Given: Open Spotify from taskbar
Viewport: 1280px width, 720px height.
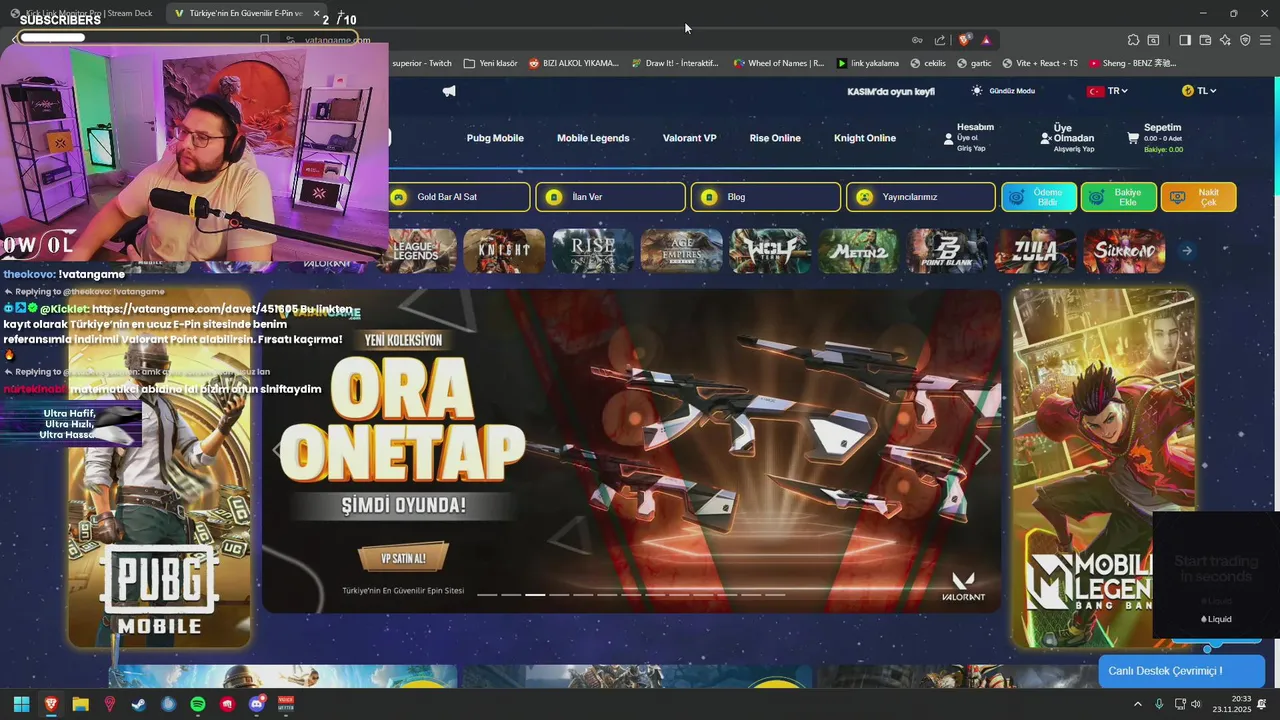Looking at the screenshot, I should 198,704.
